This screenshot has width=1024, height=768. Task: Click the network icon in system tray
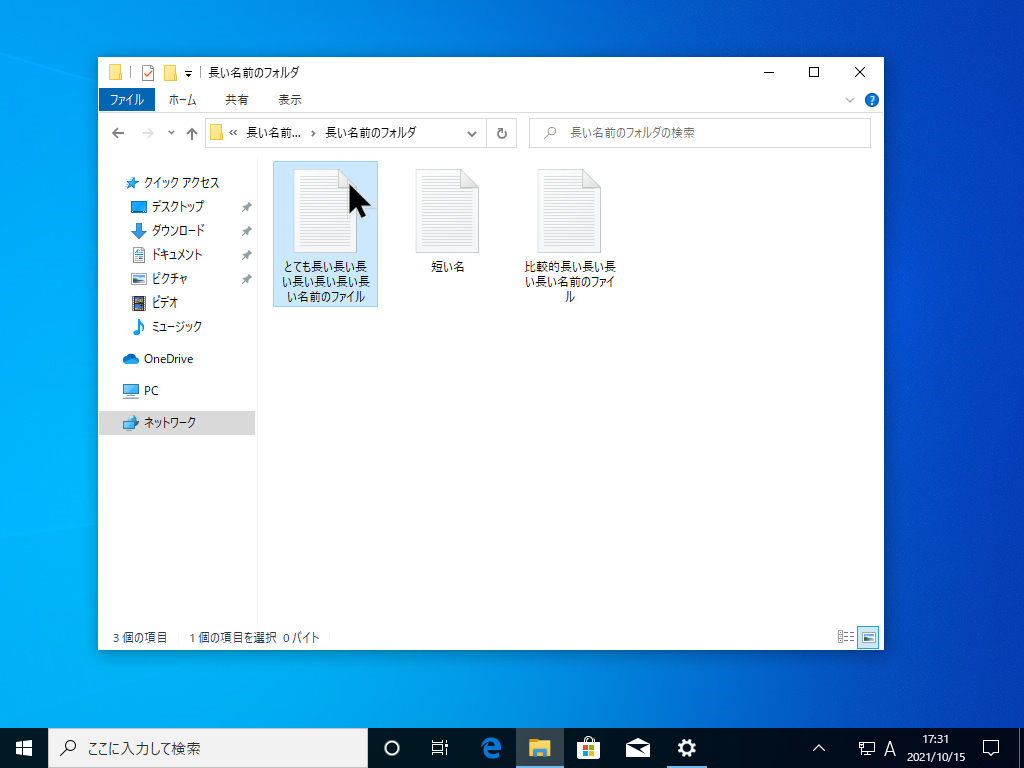point(867,748)
